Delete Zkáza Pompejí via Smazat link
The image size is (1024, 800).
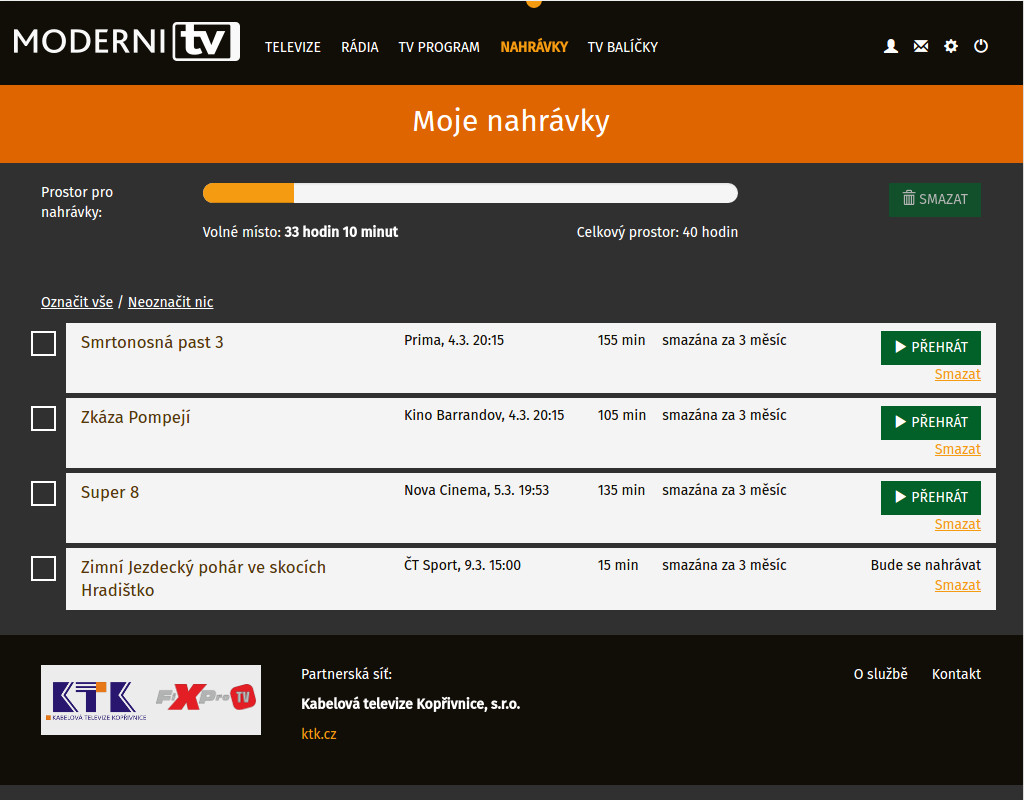957,449
